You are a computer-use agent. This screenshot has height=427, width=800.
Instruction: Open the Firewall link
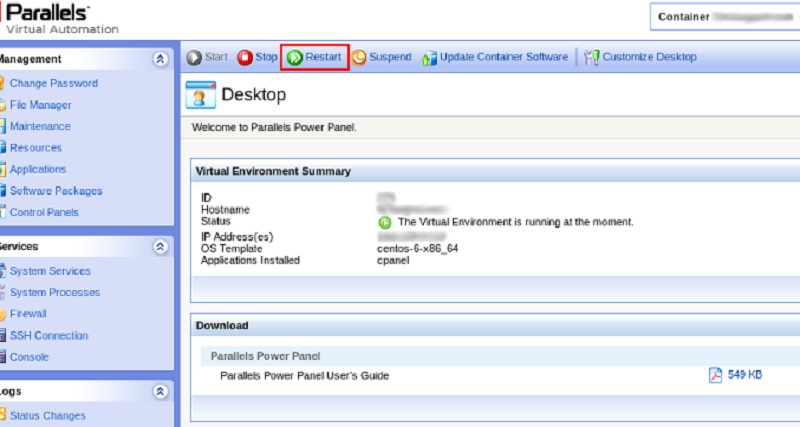point(28,314)
